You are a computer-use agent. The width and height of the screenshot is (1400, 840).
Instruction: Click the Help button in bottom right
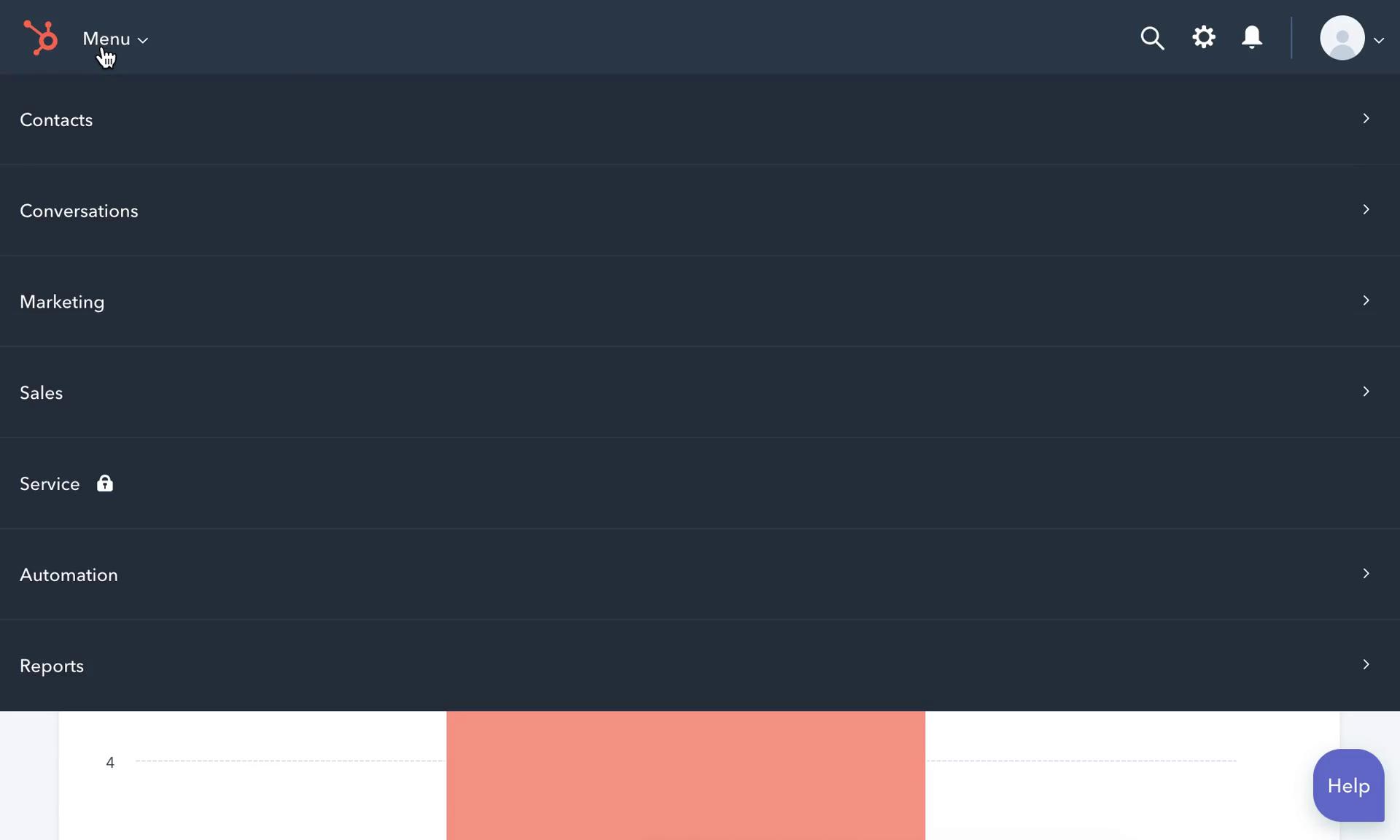[x=1348, y=784]
